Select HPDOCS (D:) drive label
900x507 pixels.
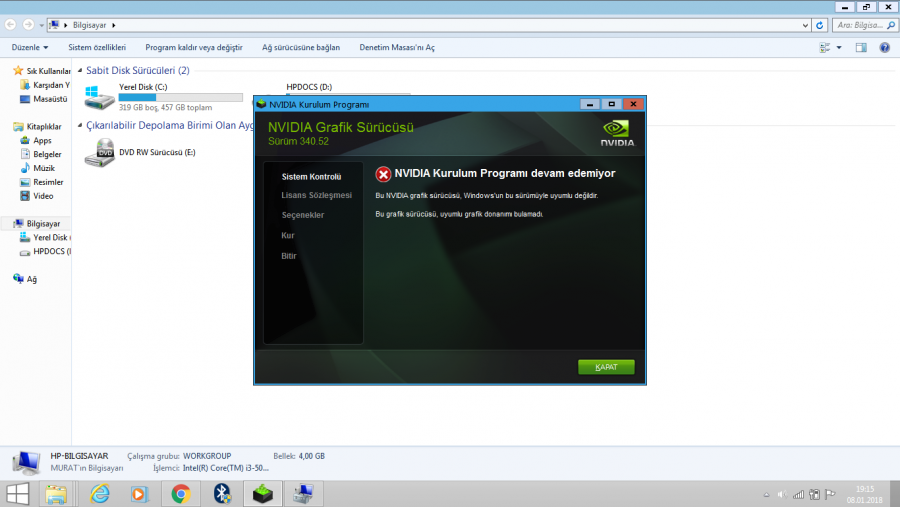tap(309, 87)
